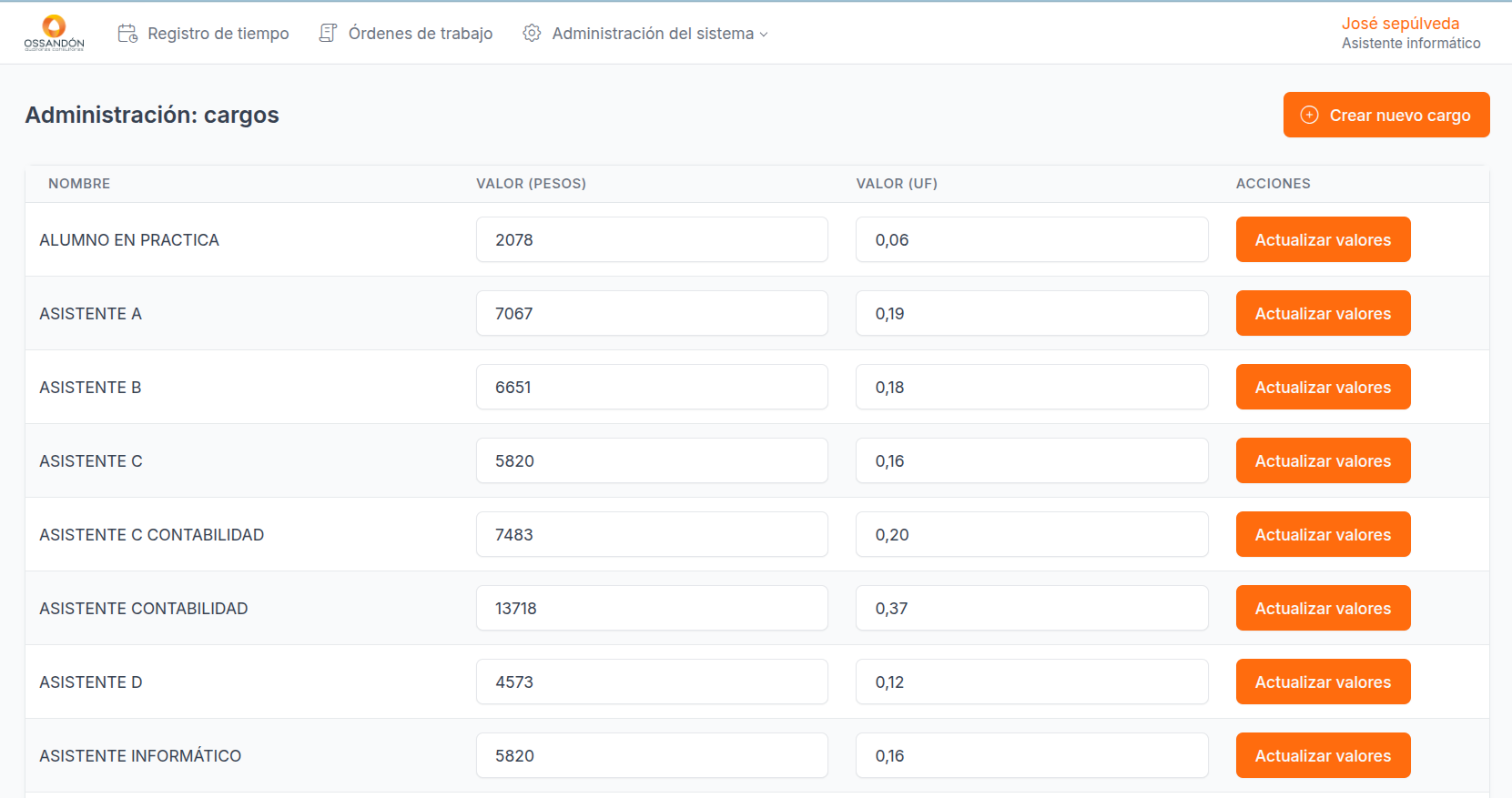Focus ASISTENTE INFORMÁTICO pesos field

pos(652,755)
